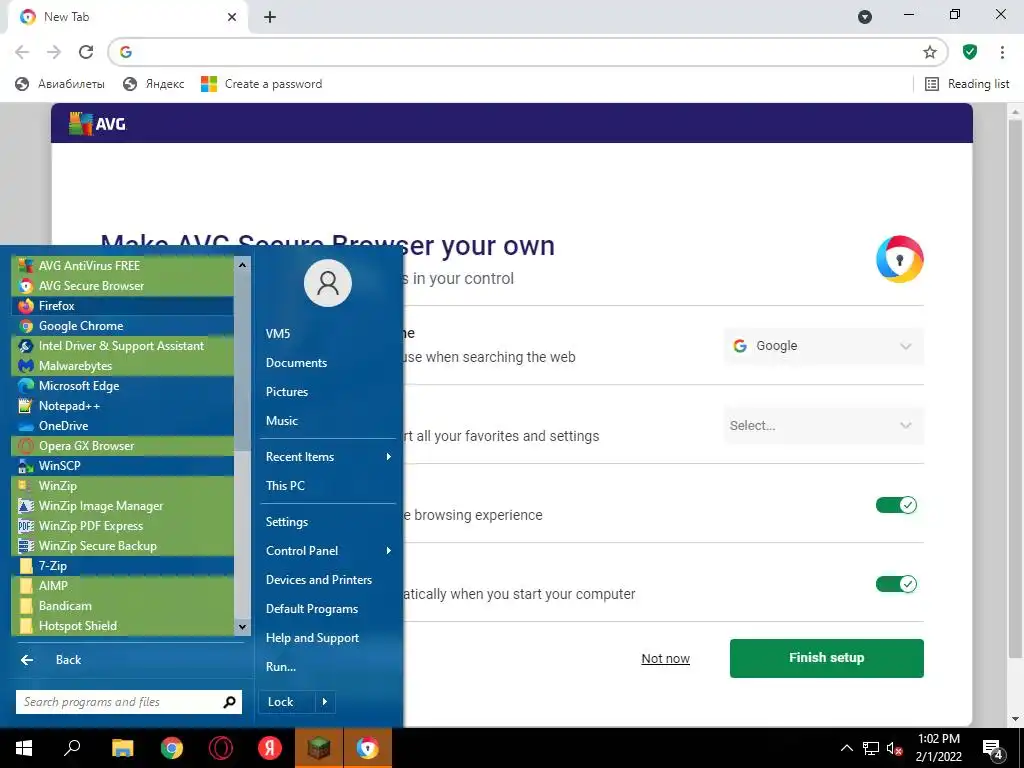Open Default Programs
Screen dimensions: 1024x768
[x=312, y=609]
